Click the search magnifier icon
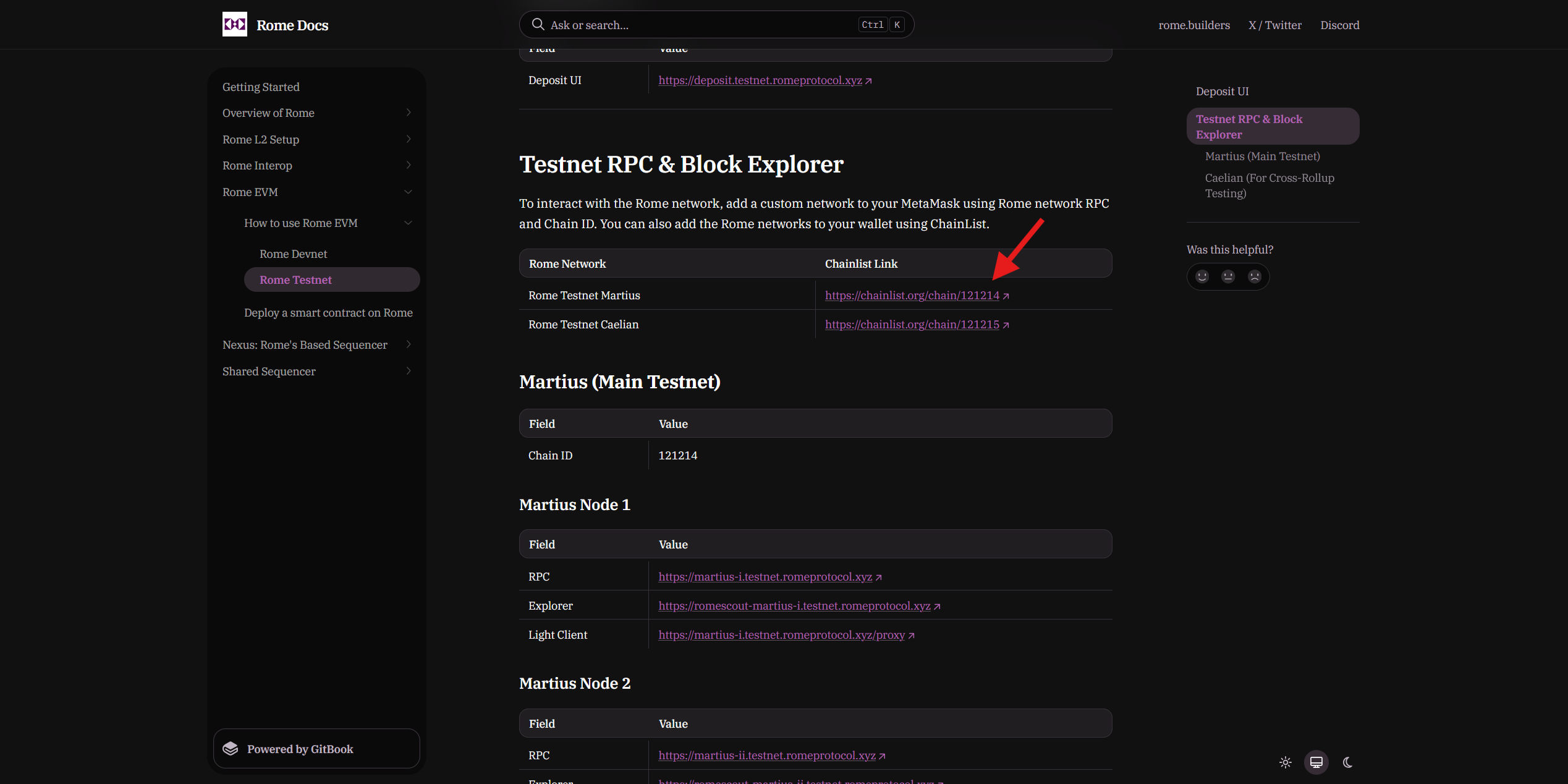This screenshot has width=1568, height=784. 538,25
